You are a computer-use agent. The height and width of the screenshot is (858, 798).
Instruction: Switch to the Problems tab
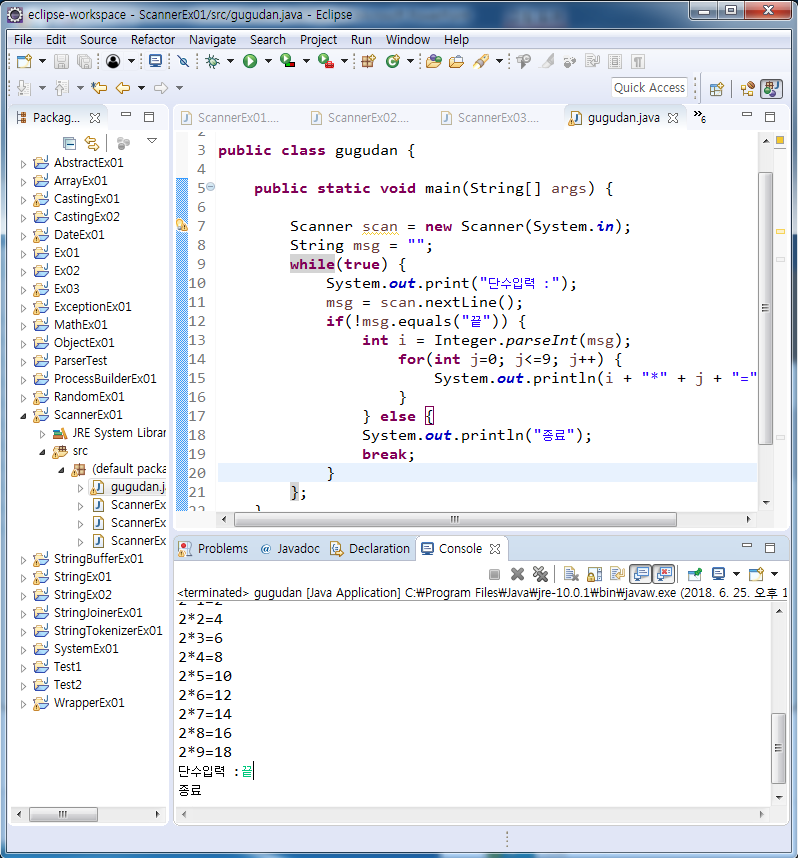click(x=213, y=549)
